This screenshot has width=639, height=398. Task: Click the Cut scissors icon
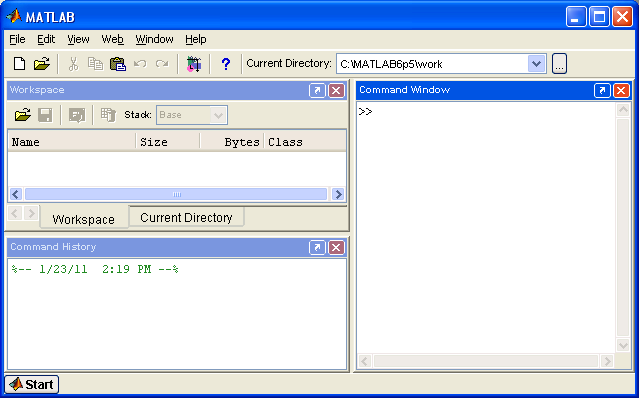(73, 64)
